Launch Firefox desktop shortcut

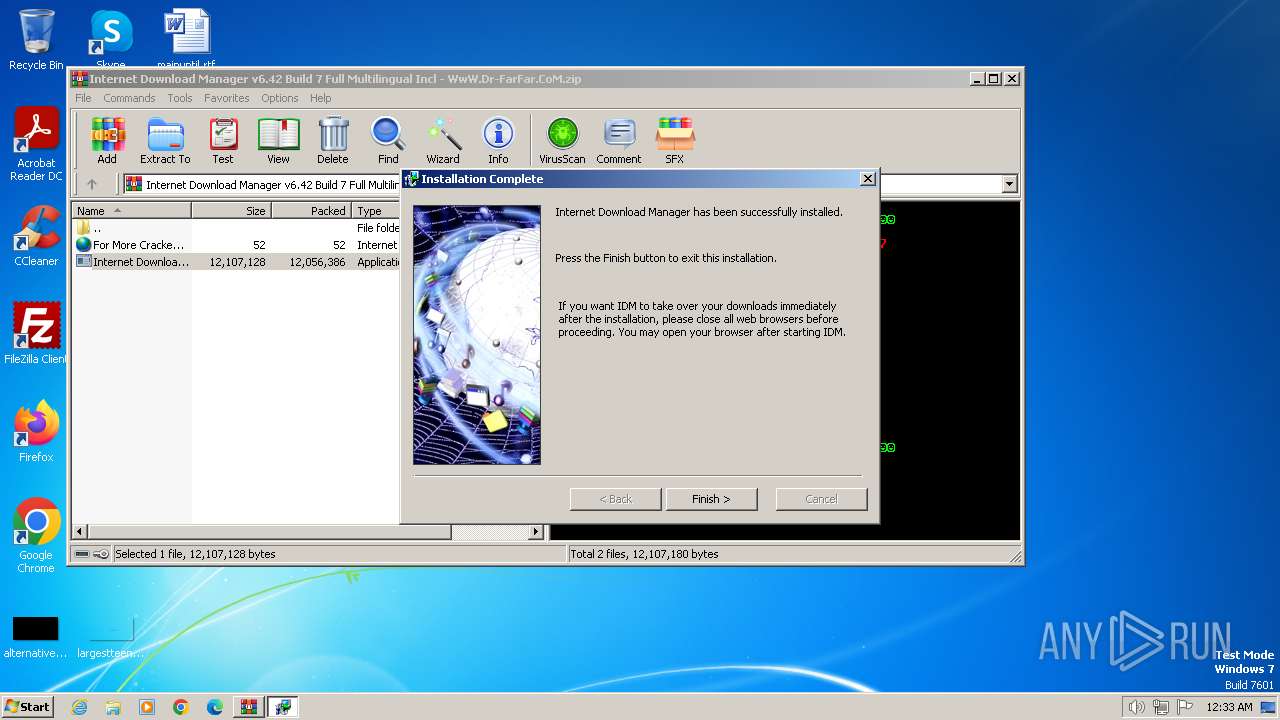(36, 432)
